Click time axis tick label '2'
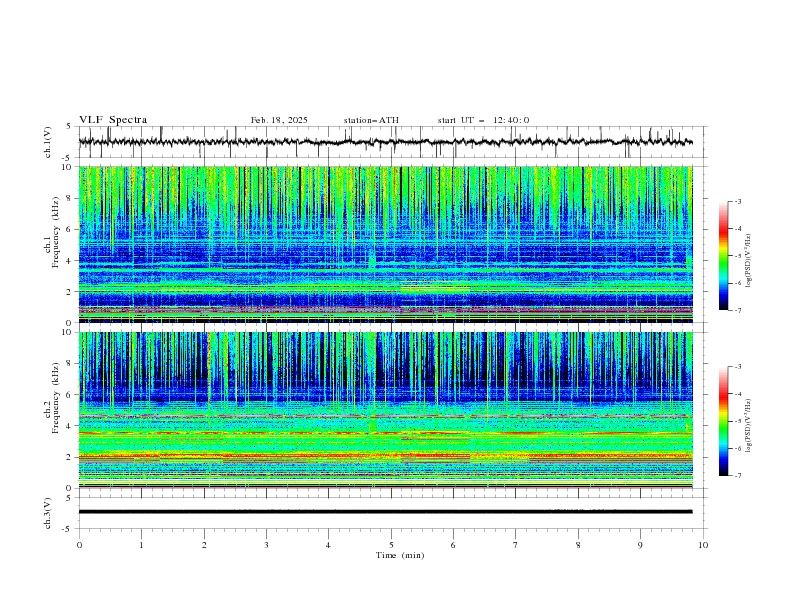The image size is (792, 612). (204, 545)
